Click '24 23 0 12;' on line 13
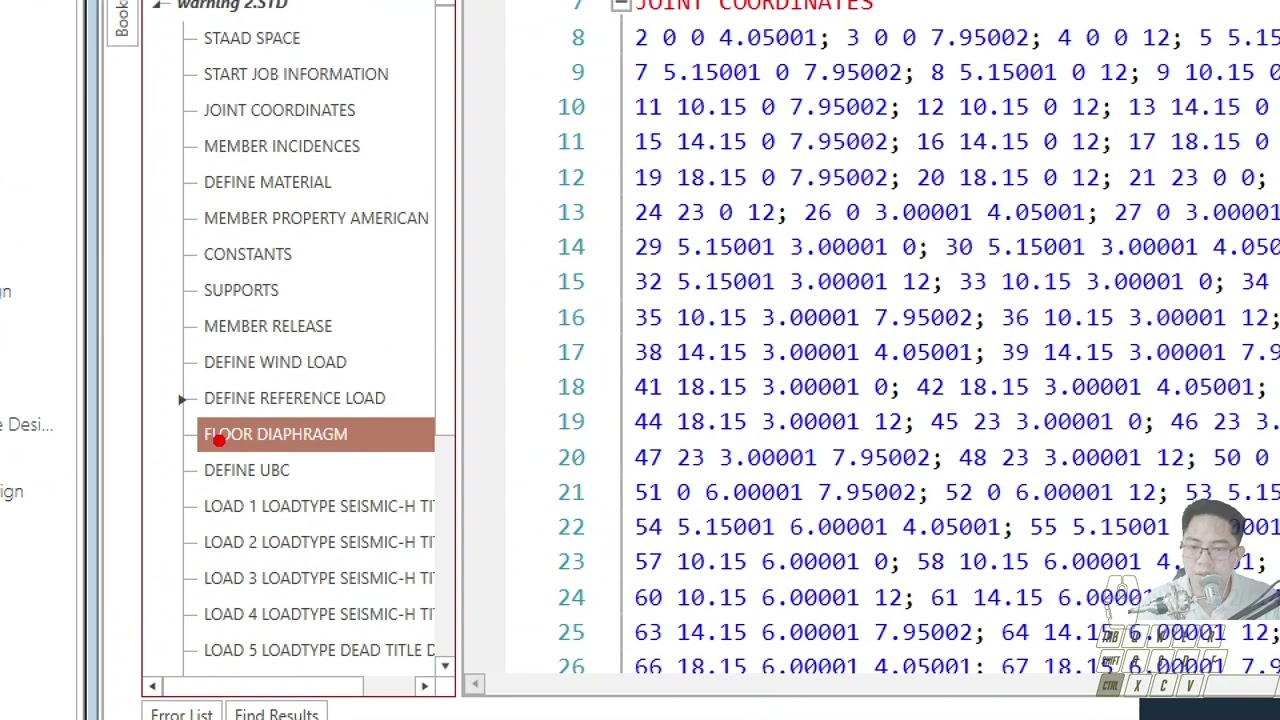The height and width of the screenshot is (720, 1280). pyautogui.click(x=710, y=212)
